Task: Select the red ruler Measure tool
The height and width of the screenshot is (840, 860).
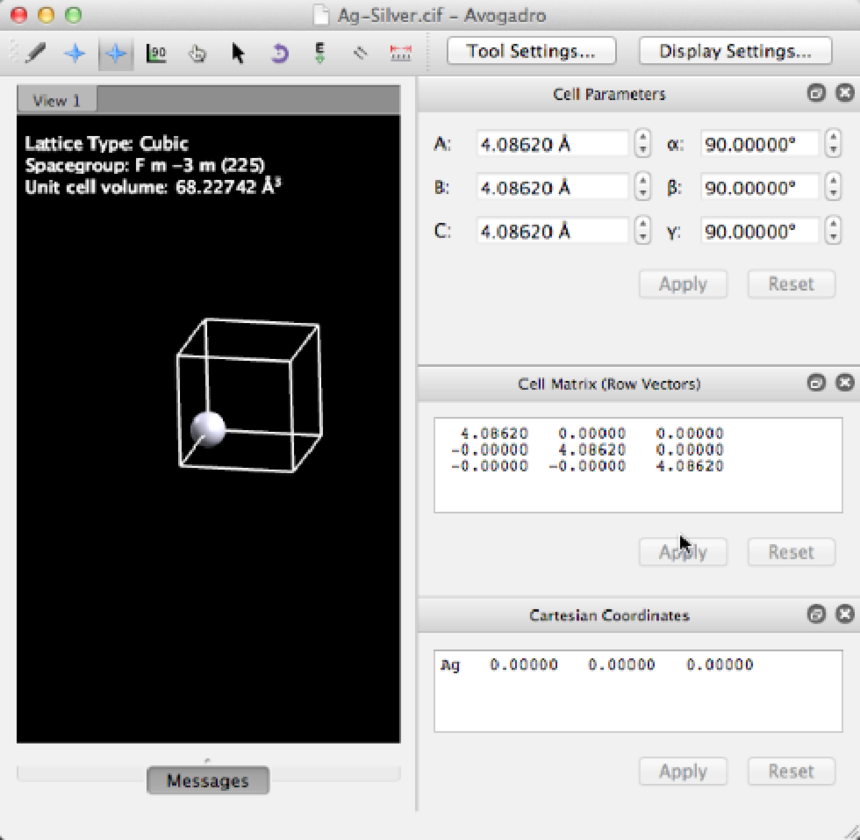Action: click(x=400, y=53)
